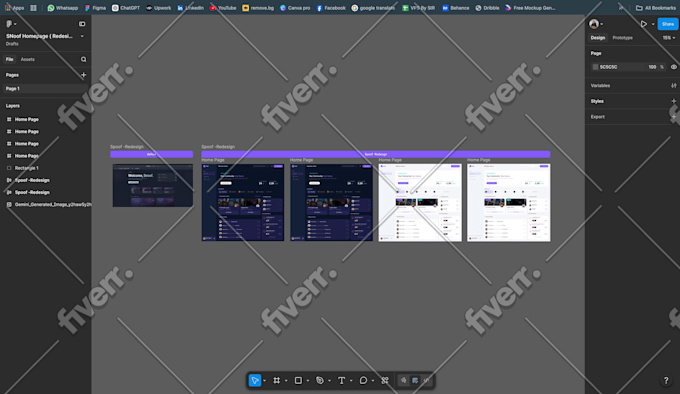680x394 pixels.
Task: Open the ChatGPT bookmark
Action: (125, 8)
